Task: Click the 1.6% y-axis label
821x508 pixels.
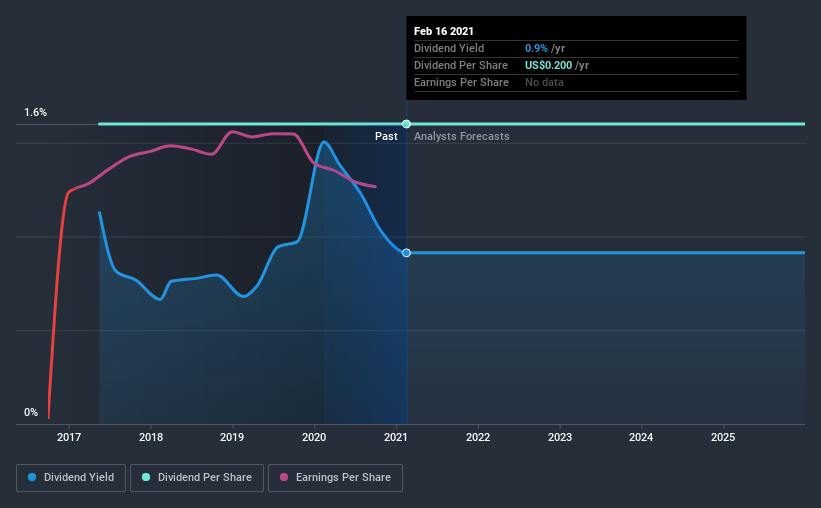Action: 36,113
